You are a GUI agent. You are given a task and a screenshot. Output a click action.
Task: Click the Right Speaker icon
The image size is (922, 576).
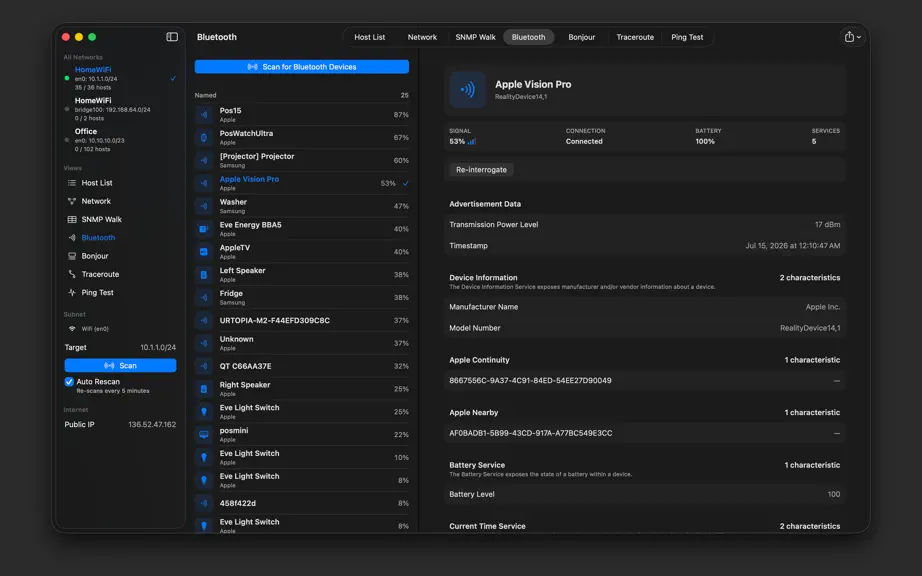pyautogui.click(x=204, y=389)
